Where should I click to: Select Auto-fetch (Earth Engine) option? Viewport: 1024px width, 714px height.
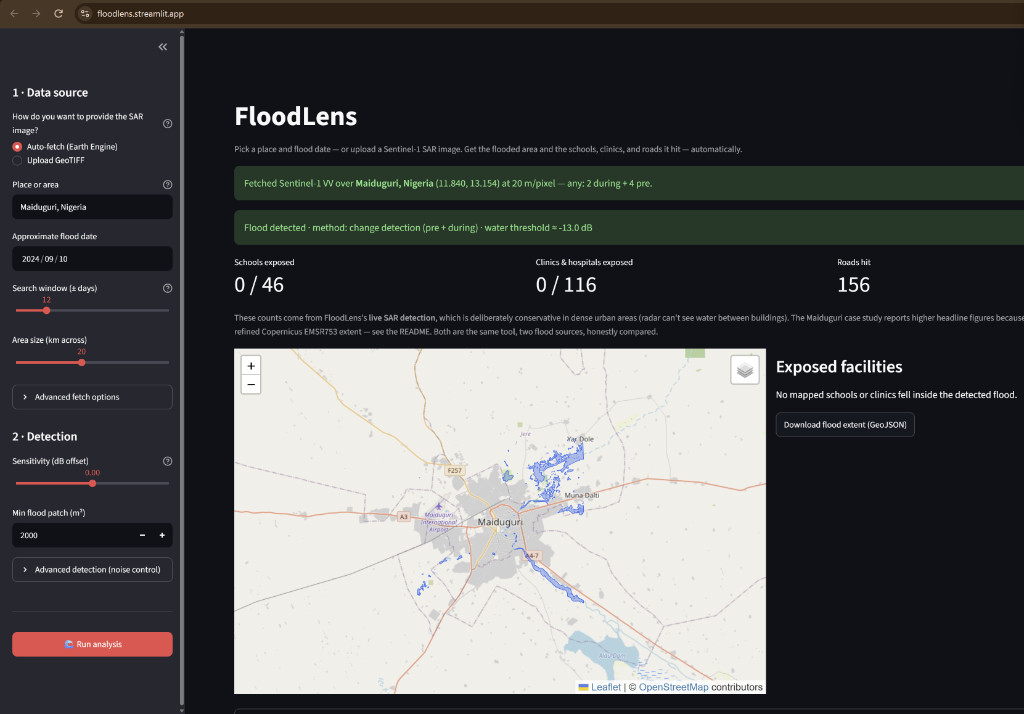click(x=65, y=147)
